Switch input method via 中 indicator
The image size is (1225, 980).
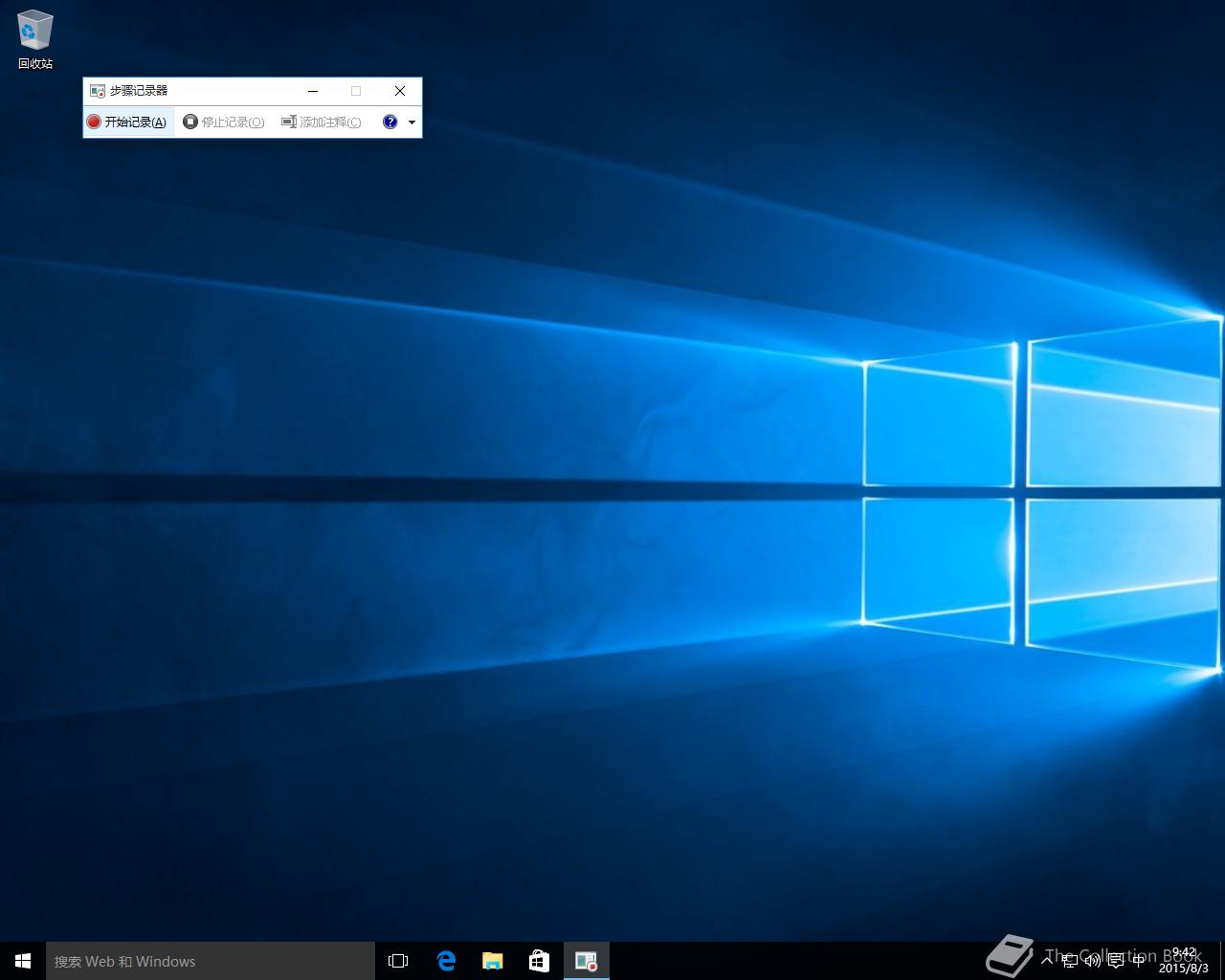tap(1138, 961)
